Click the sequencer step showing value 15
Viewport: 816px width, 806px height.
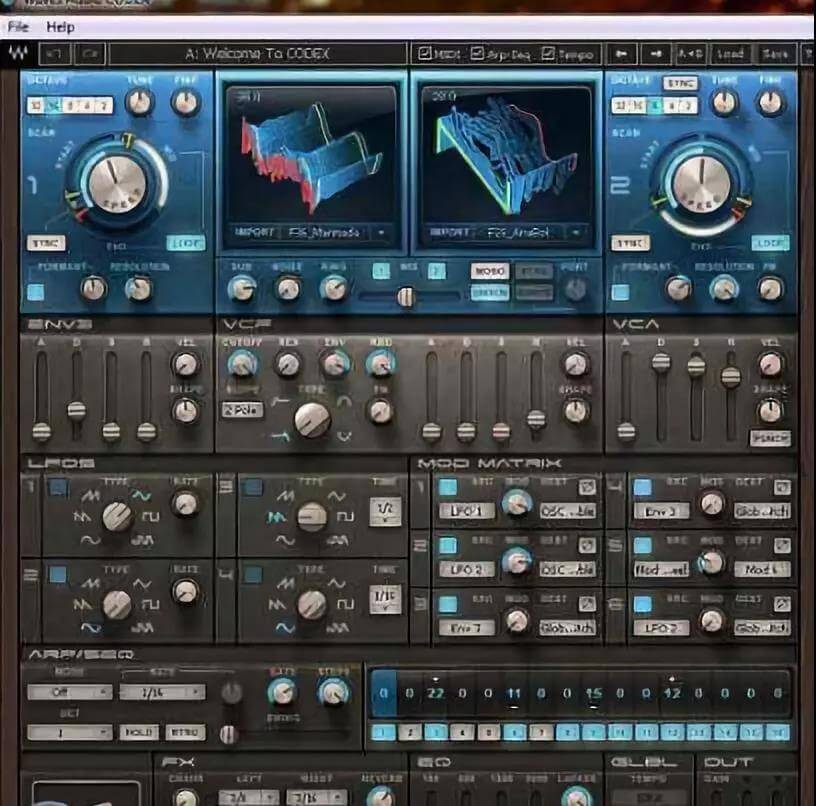(594, 693)
